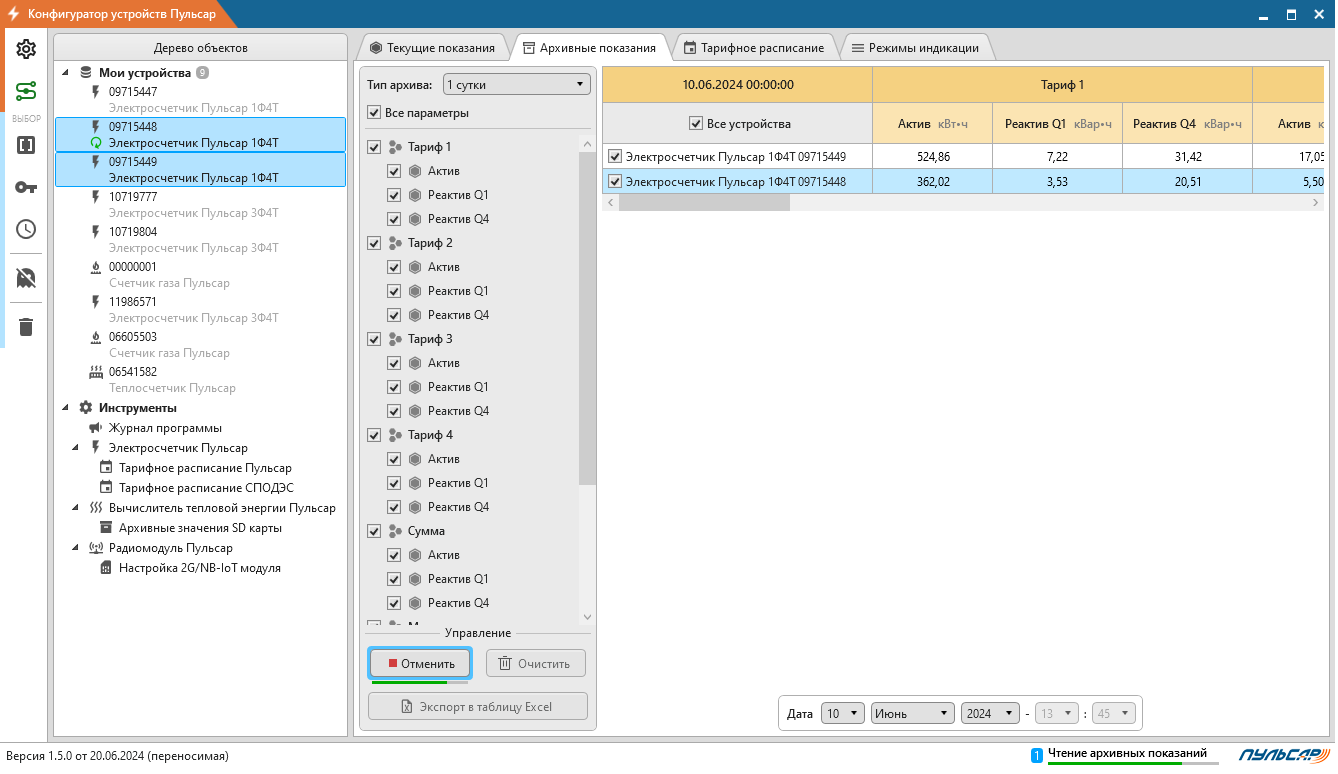
Task: Uncheck the Сумма group checkbox
Action: click(374, 531)
